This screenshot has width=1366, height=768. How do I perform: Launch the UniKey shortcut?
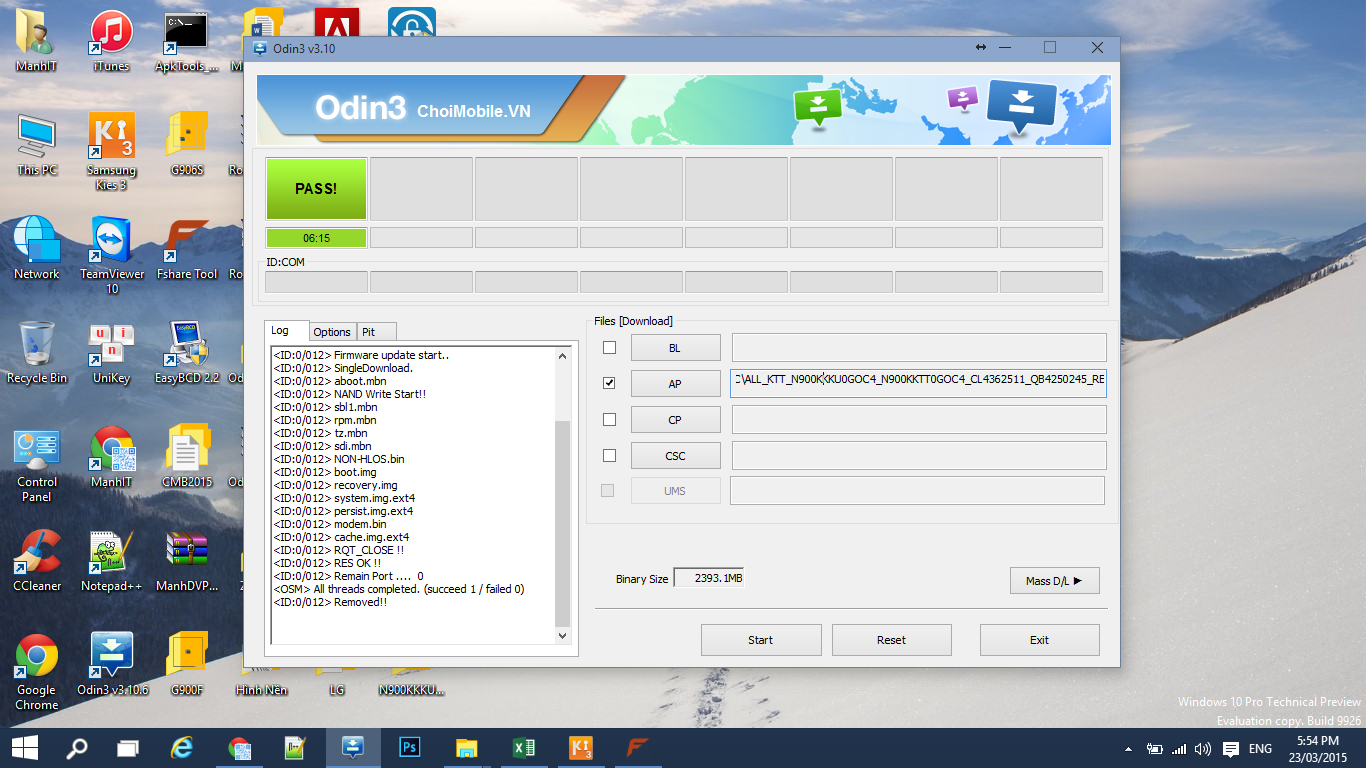tap(111, 353)
